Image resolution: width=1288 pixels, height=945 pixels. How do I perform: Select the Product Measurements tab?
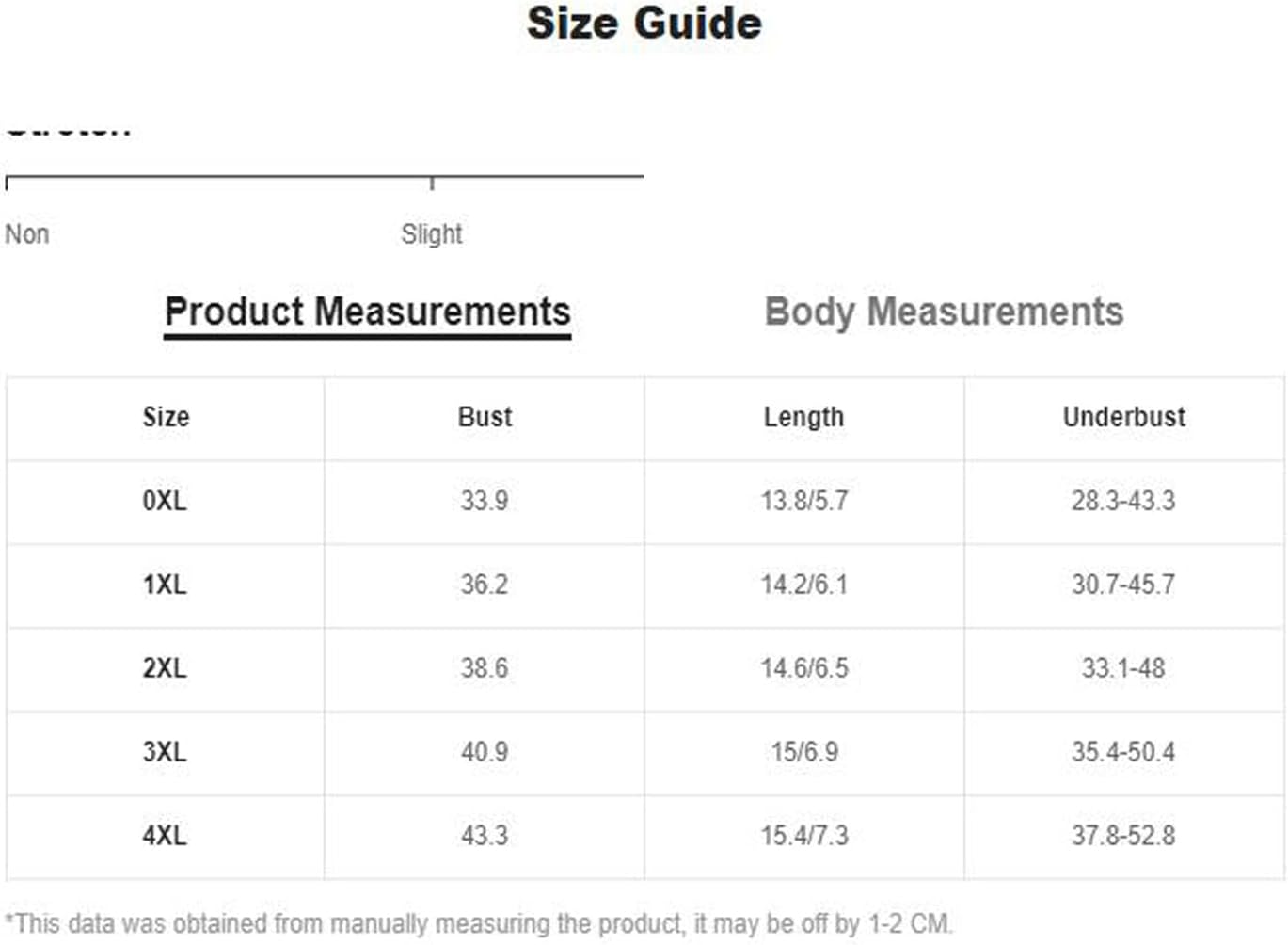tap(368, 312)
